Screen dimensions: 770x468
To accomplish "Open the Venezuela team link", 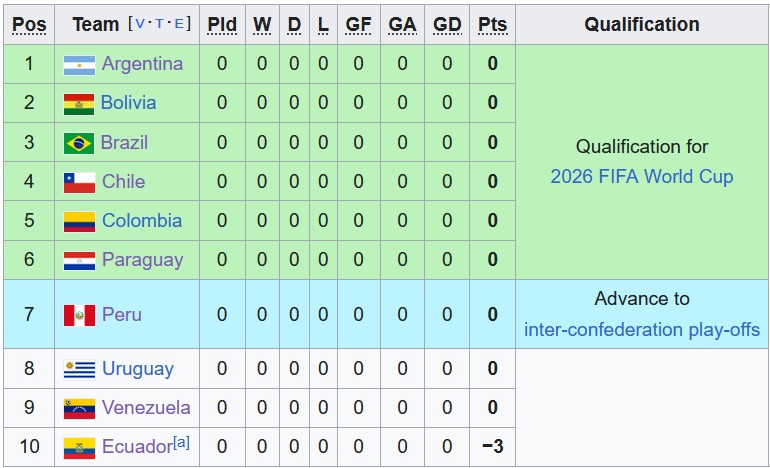I will pos(146,408).
